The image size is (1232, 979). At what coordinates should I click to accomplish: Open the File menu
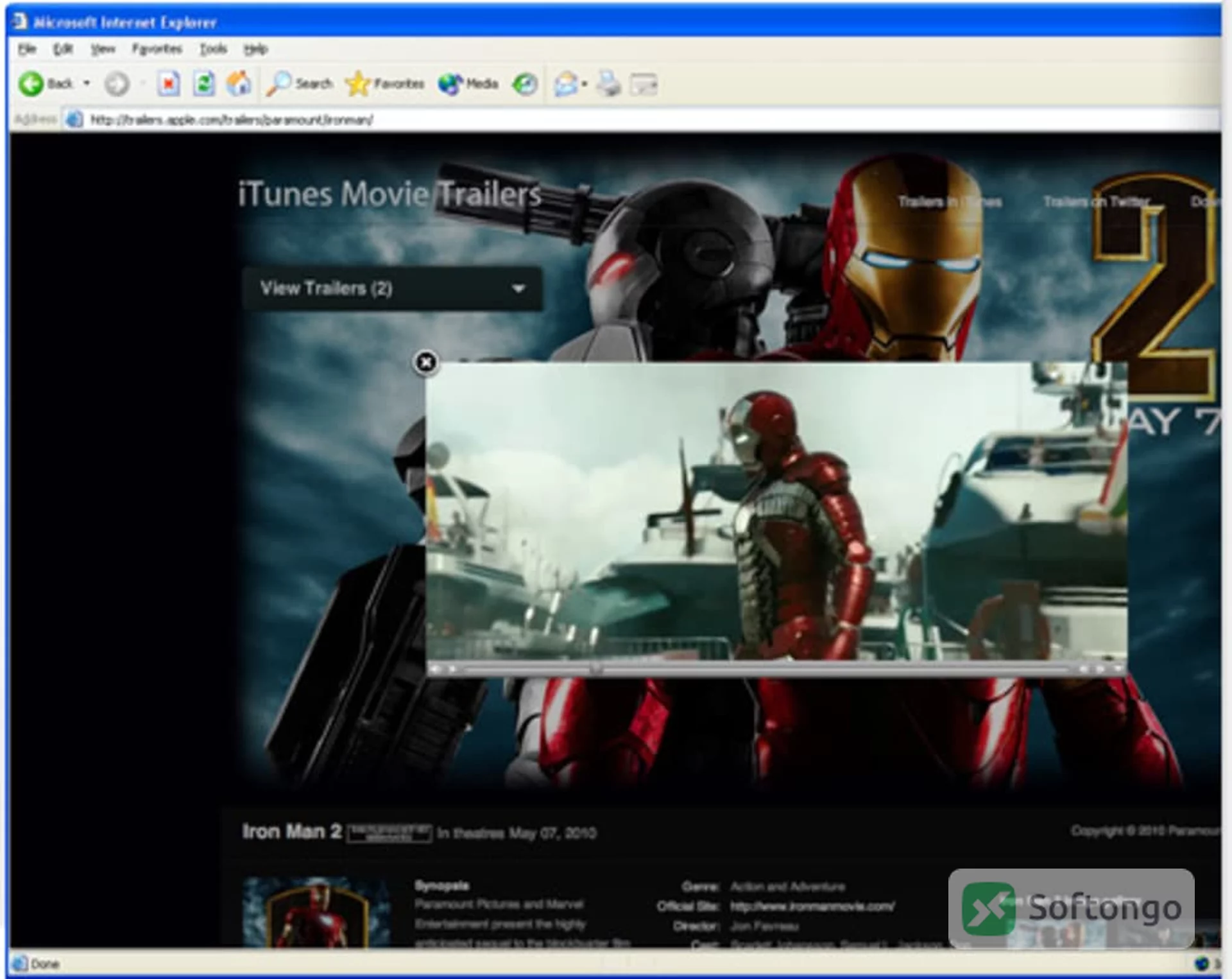coord(27,49)
